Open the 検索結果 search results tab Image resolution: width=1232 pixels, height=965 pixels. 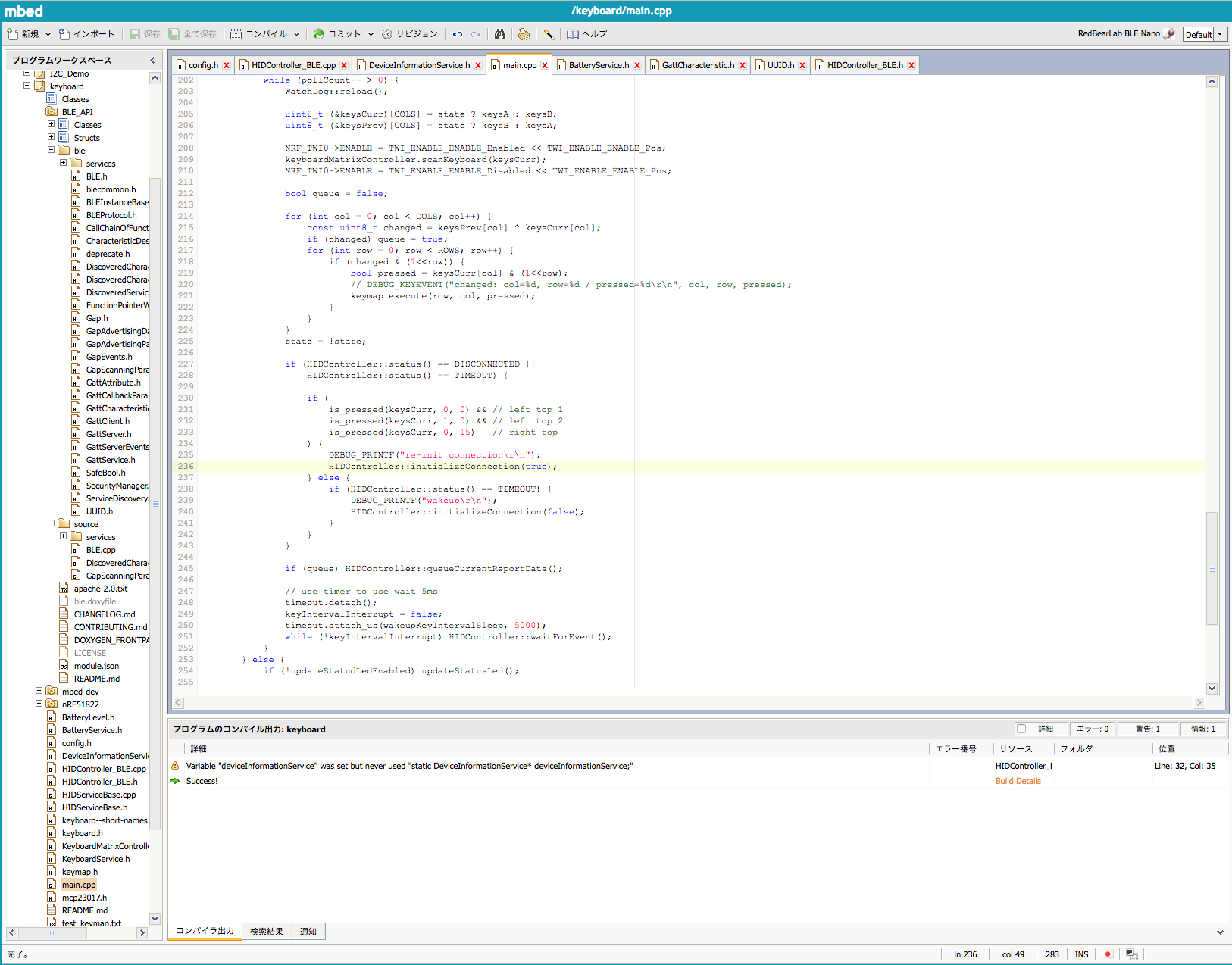pos(267,931)
